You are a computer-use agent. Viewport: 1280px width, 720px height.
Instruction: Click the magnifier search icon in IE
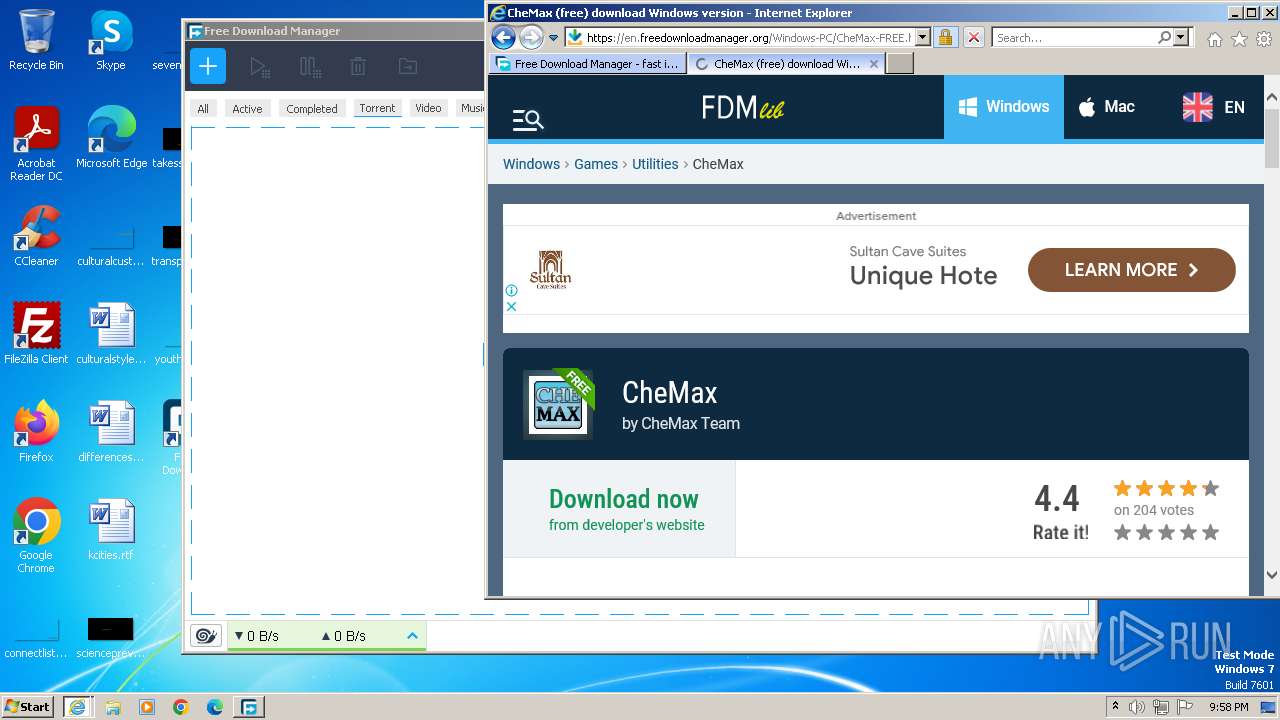[1165, 38]
